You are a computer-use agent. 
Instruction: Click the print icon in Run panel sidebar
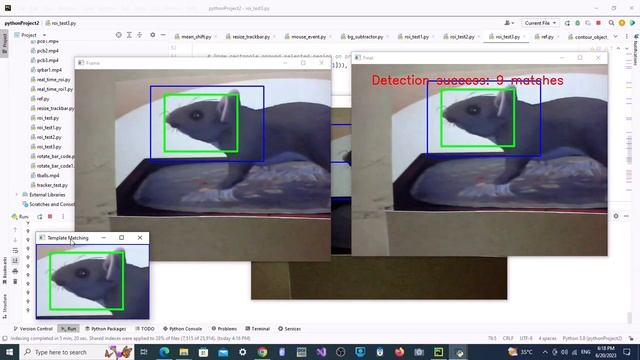click(15, 271)
